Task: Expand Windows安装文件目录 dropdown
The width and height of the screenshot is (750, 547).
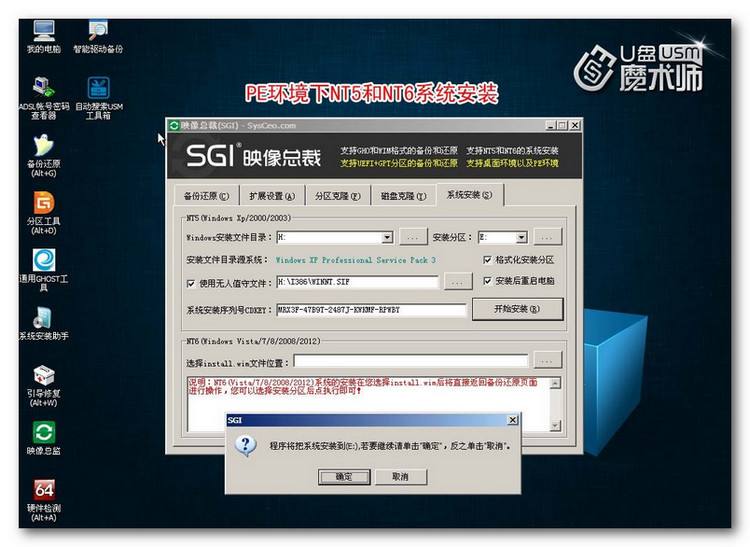Action: (387, 237)
